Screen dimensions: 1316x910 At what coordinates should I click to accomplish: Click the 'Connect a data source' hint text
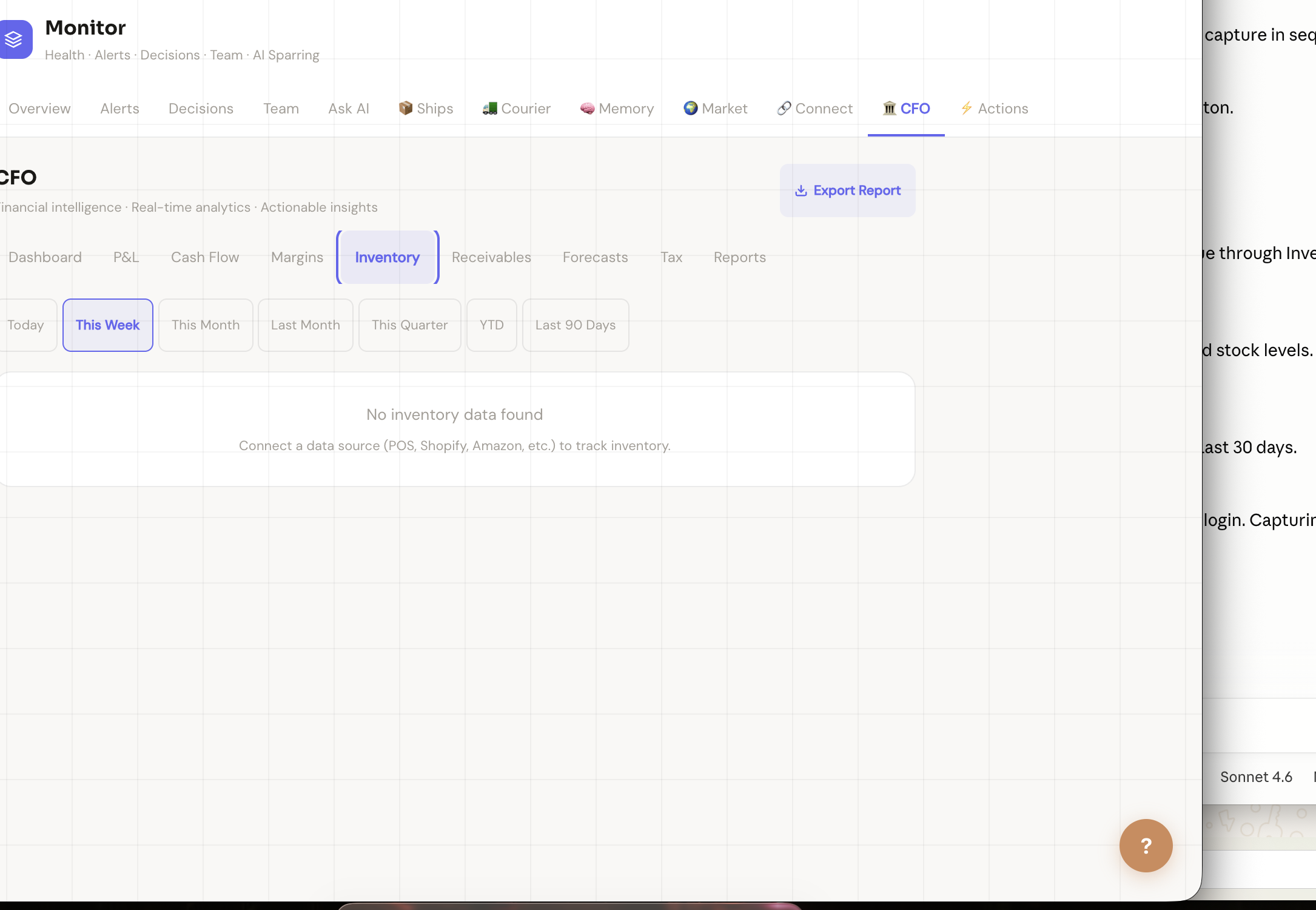point(455,446)
